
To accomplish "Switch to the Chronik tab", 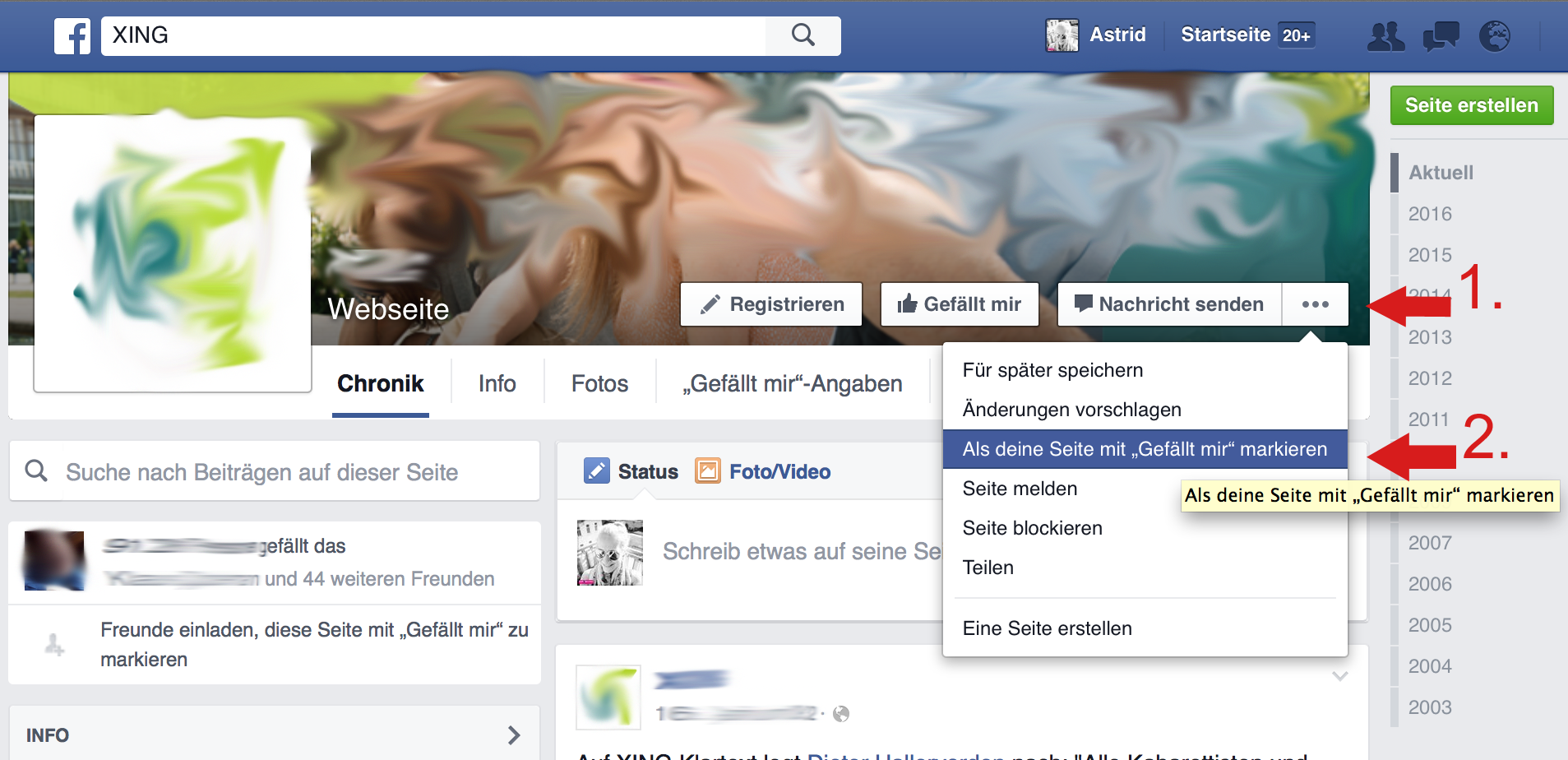I will [381, 383].
